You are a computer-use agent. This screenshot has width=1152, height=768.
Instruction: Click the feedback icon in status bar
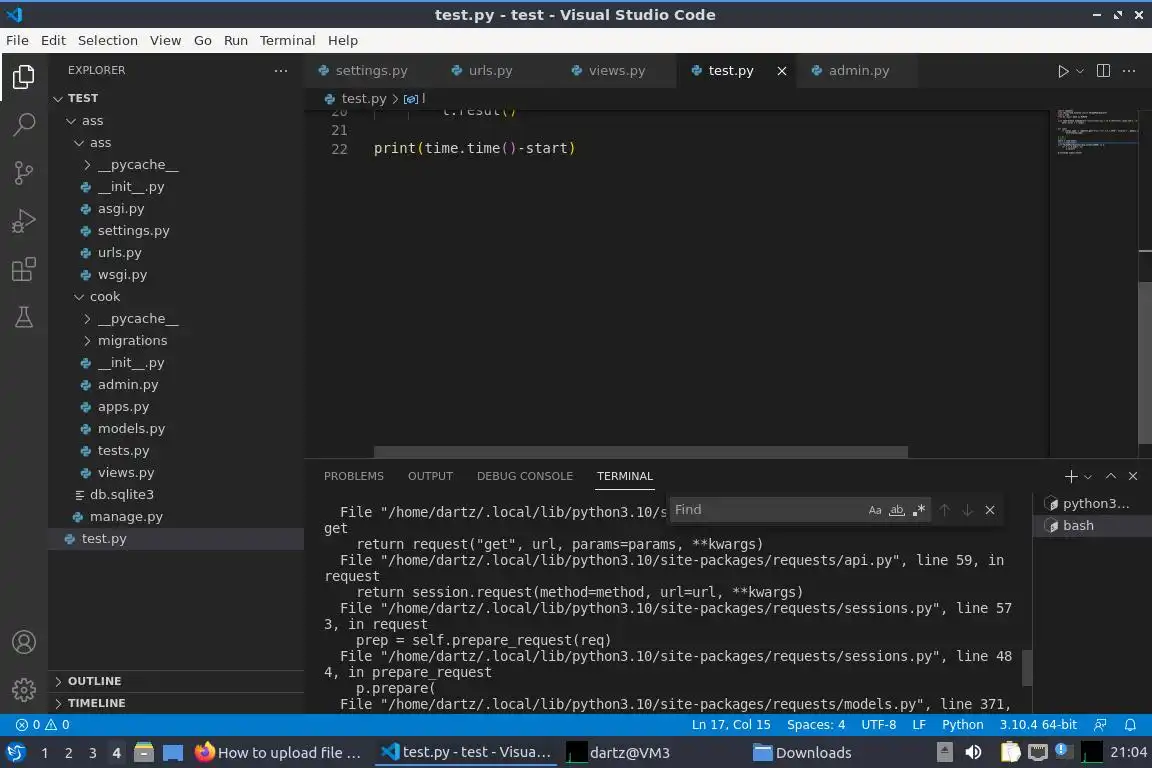1100,725
